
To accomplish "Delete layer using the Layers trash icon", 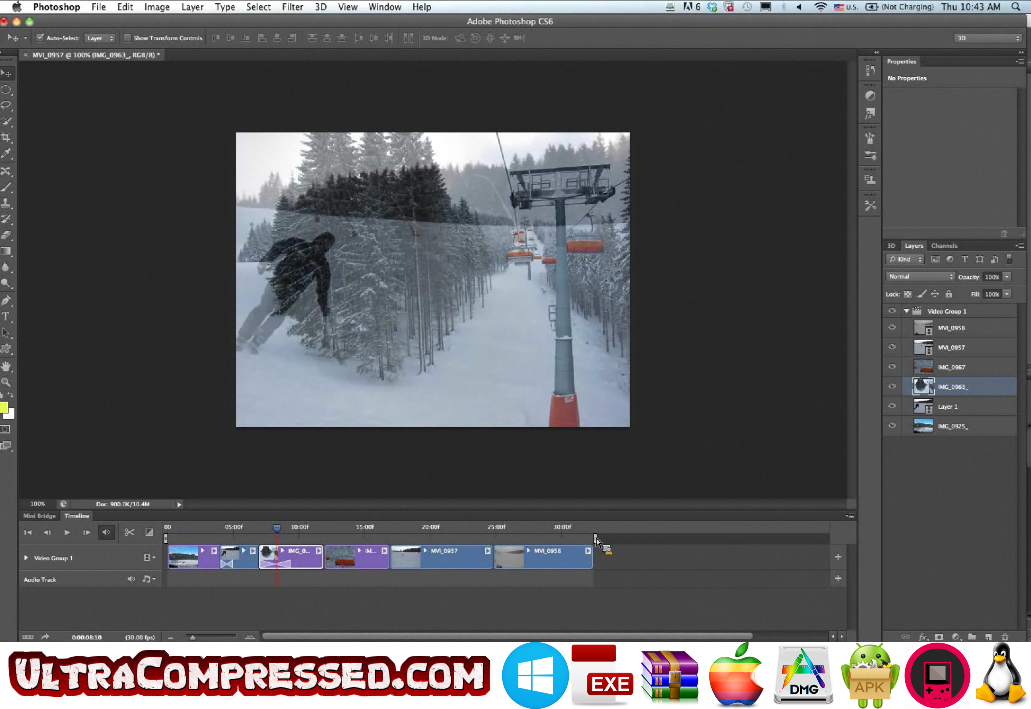I will pos(1006,636).
